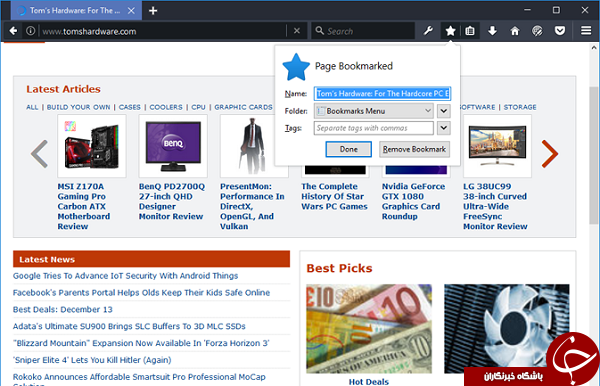Screen dimensions: 600x386
Task: Select the CPU category
Action: point(199,107)
